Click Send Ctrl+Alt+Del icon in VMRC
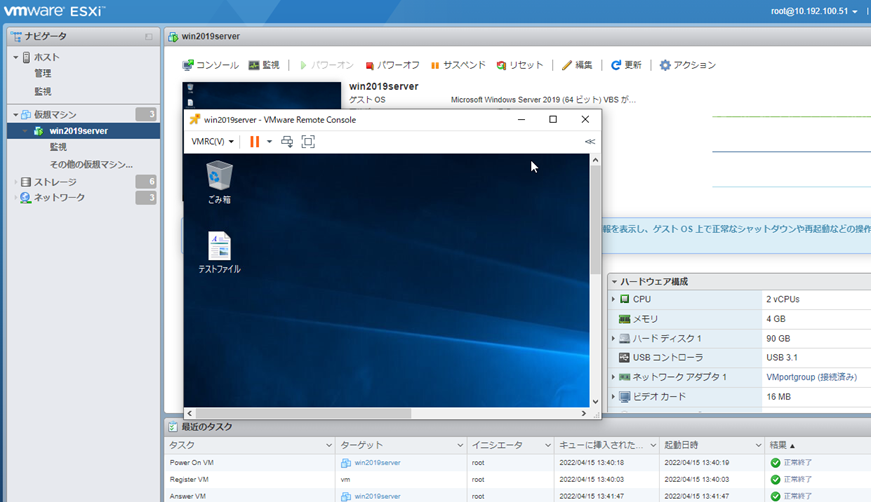This screenshot has height=503, width=871. point(287,142)
